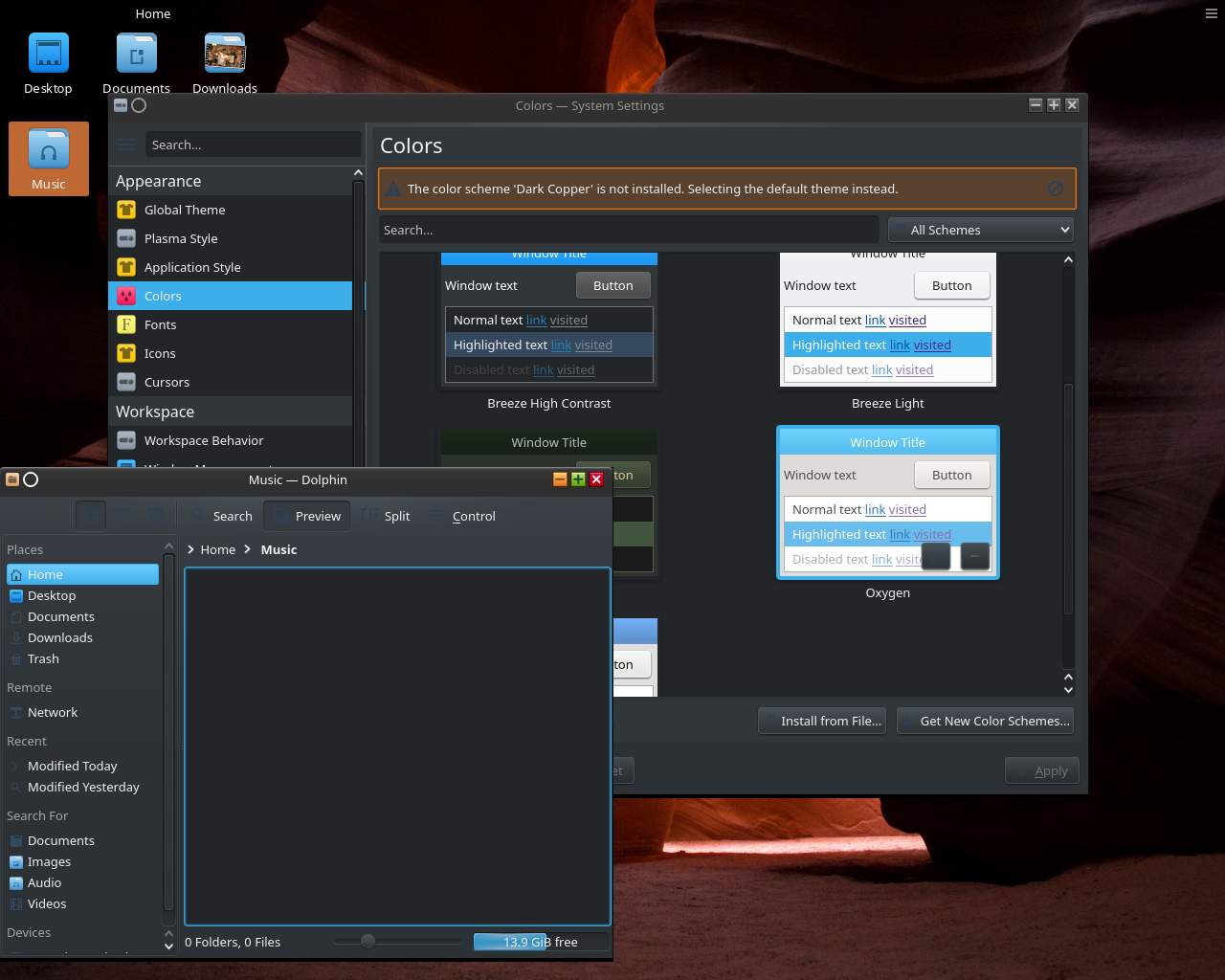Toggle on-all-desktops pin in the System Settings titlebar
Screen dimensions: 1225x980
coord(139,105)
